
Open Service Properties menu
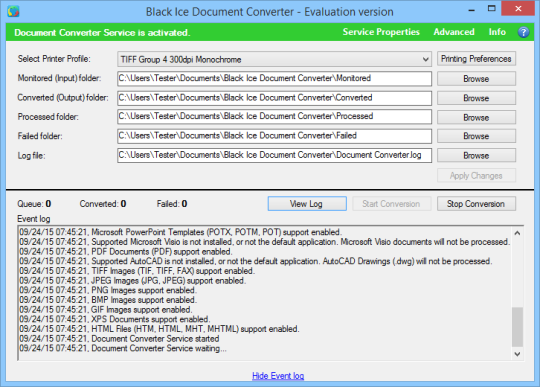click(381, 32)
